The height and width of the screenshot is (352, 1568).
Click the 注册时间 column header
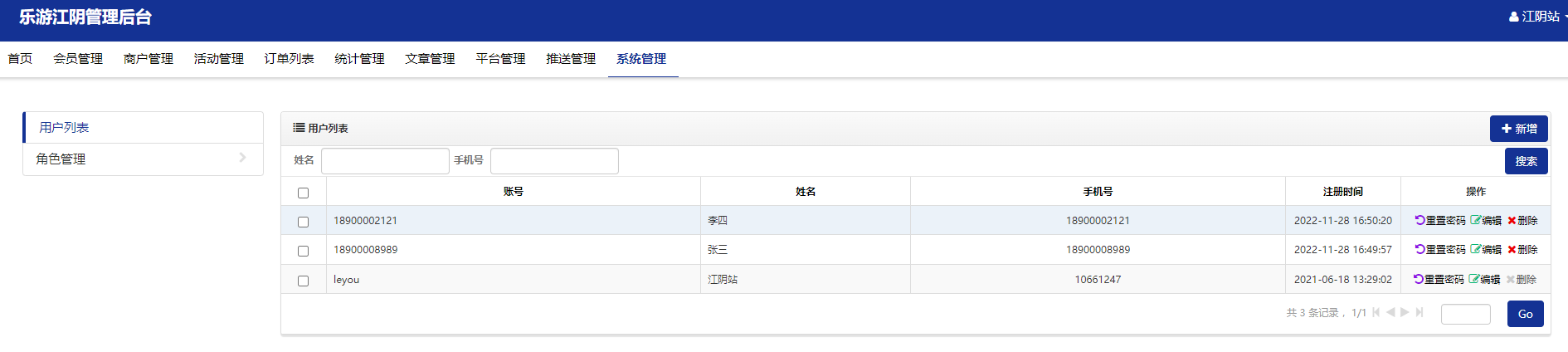pos(1343,192)
